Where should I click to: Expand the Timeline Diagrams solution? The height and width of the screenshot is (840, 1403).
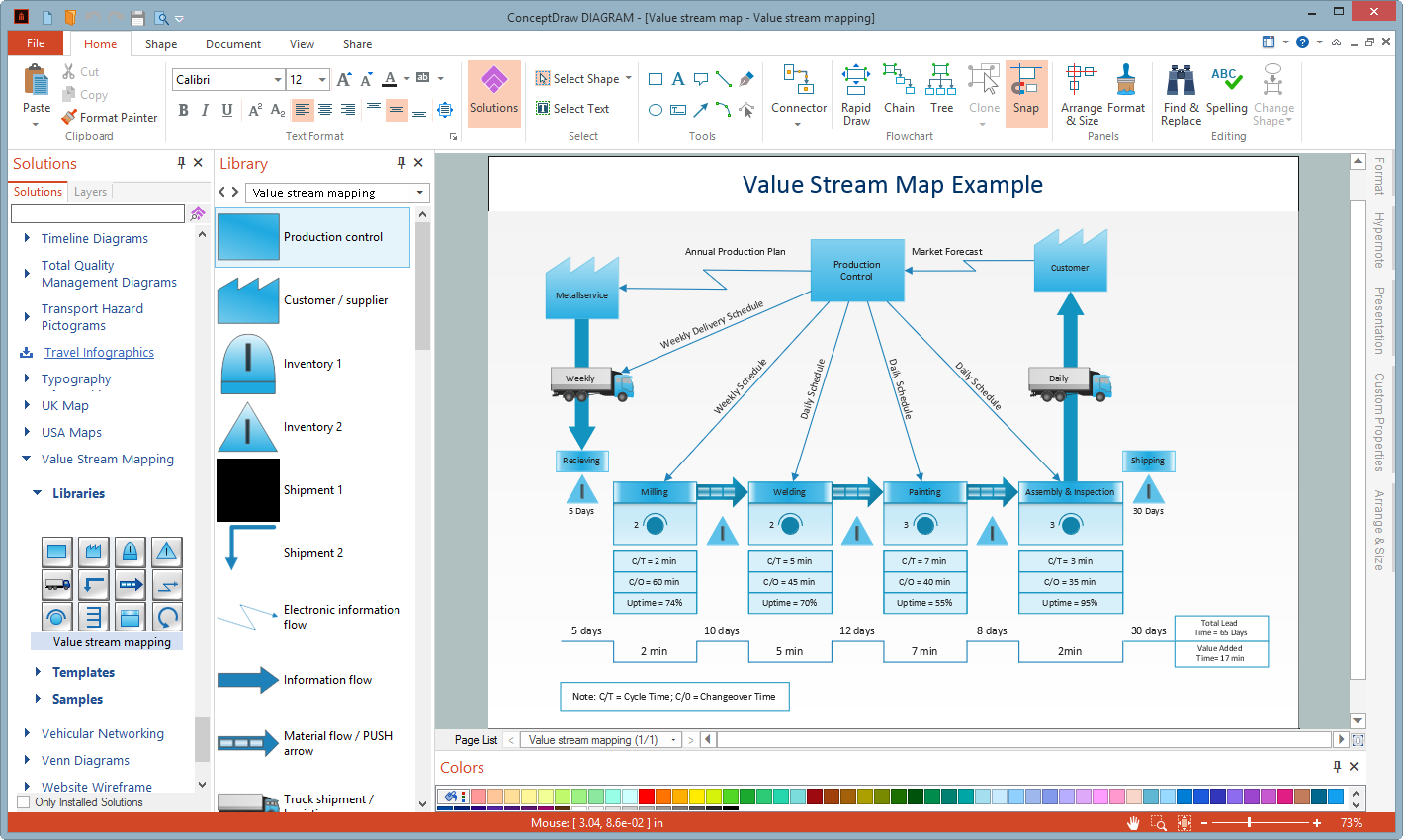point(27,238)
